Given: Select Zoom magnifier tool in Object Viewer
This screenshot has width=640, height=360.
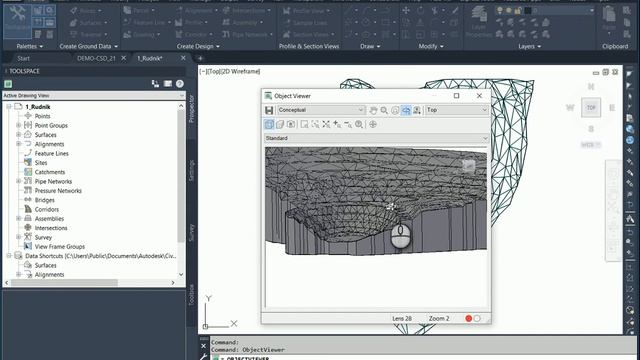Looking at the screenshot, I should pos(384,110).
